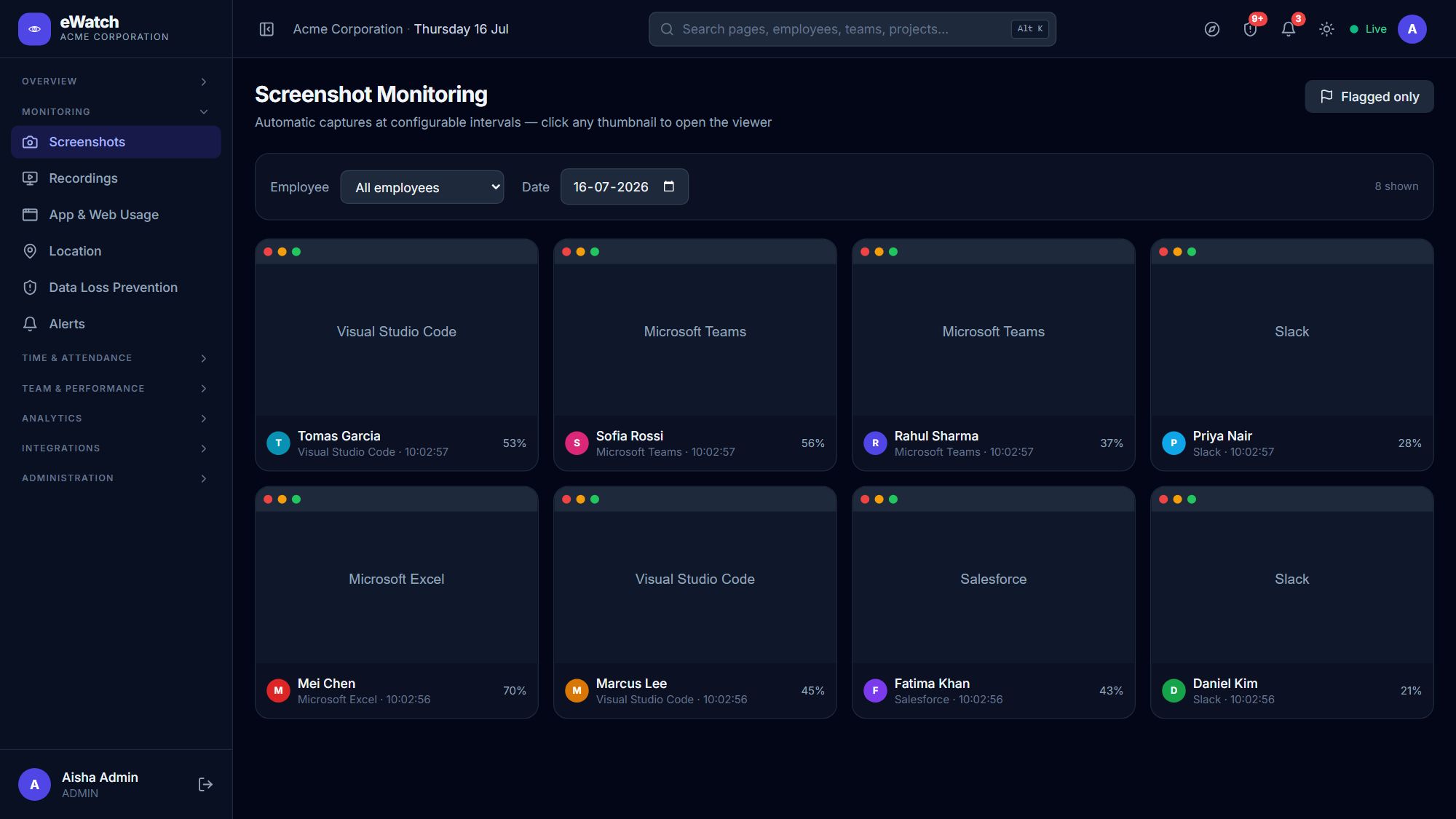
Task: Open Marcus Lee's Visual Studio Code thumbnail
Action: click(x=695, y=575)
